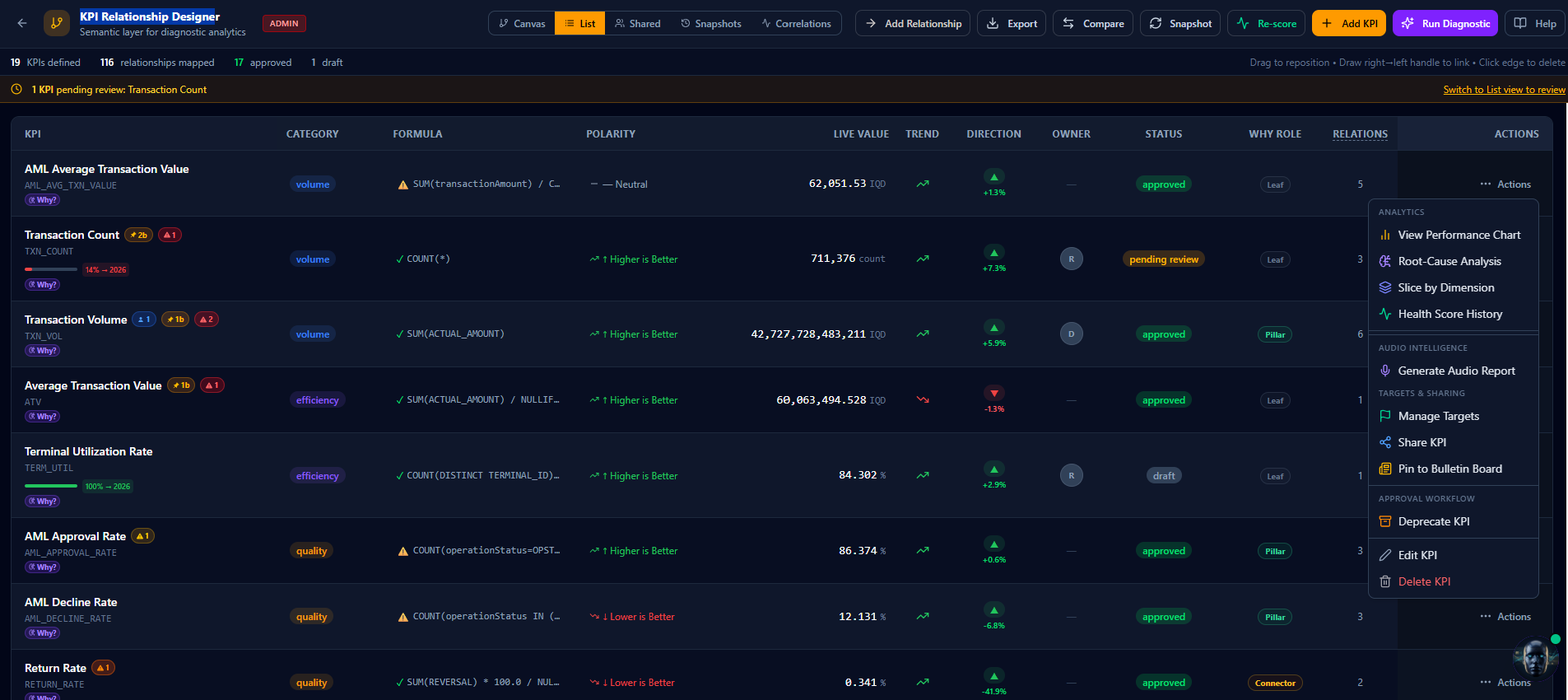Click the draft status on Terminal Utilization Rate
The width and height of the screenshot is (1568, 700).
(1164, 476)
